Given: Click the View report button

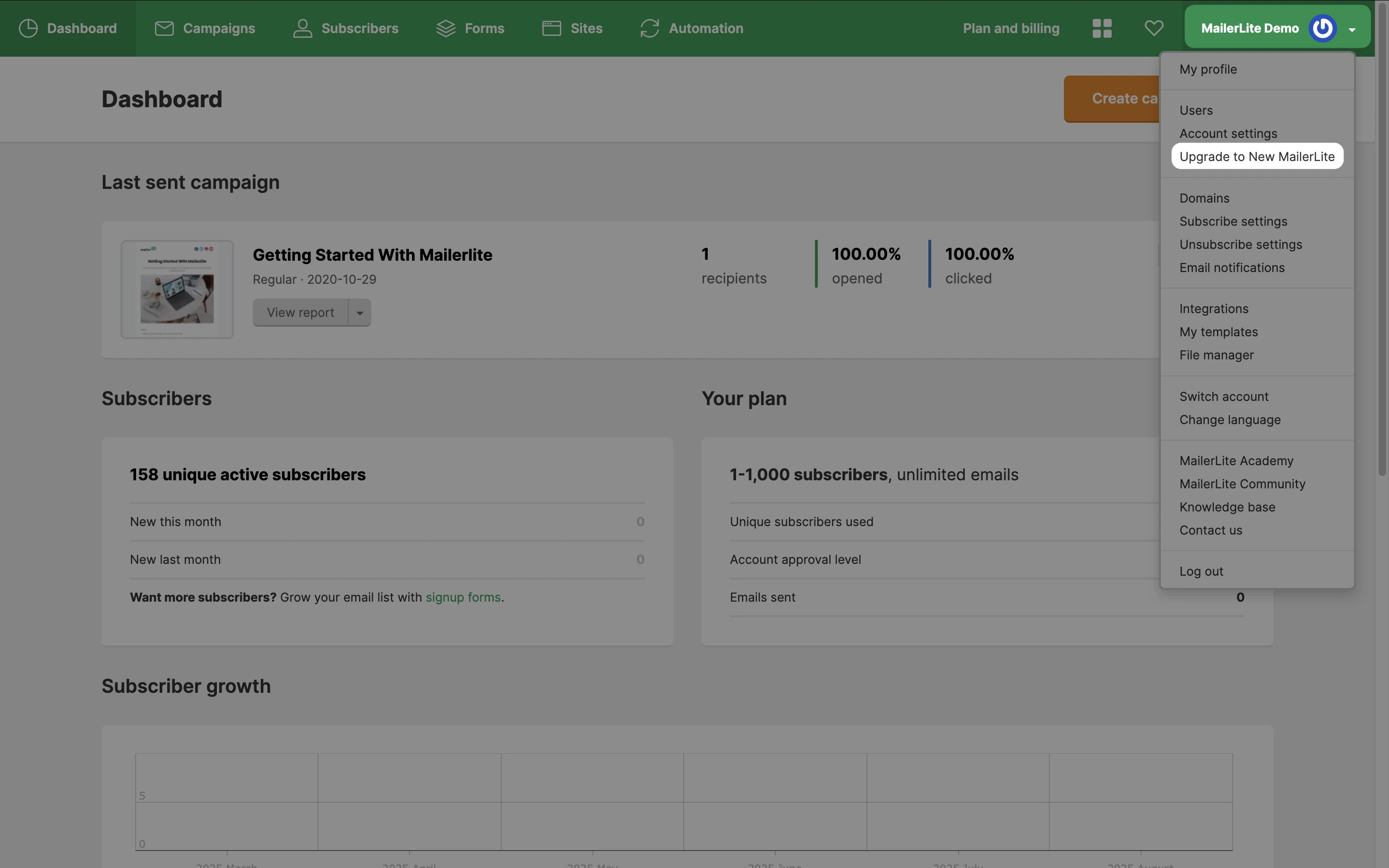Looking at the screenshot, I should point(300,313).
